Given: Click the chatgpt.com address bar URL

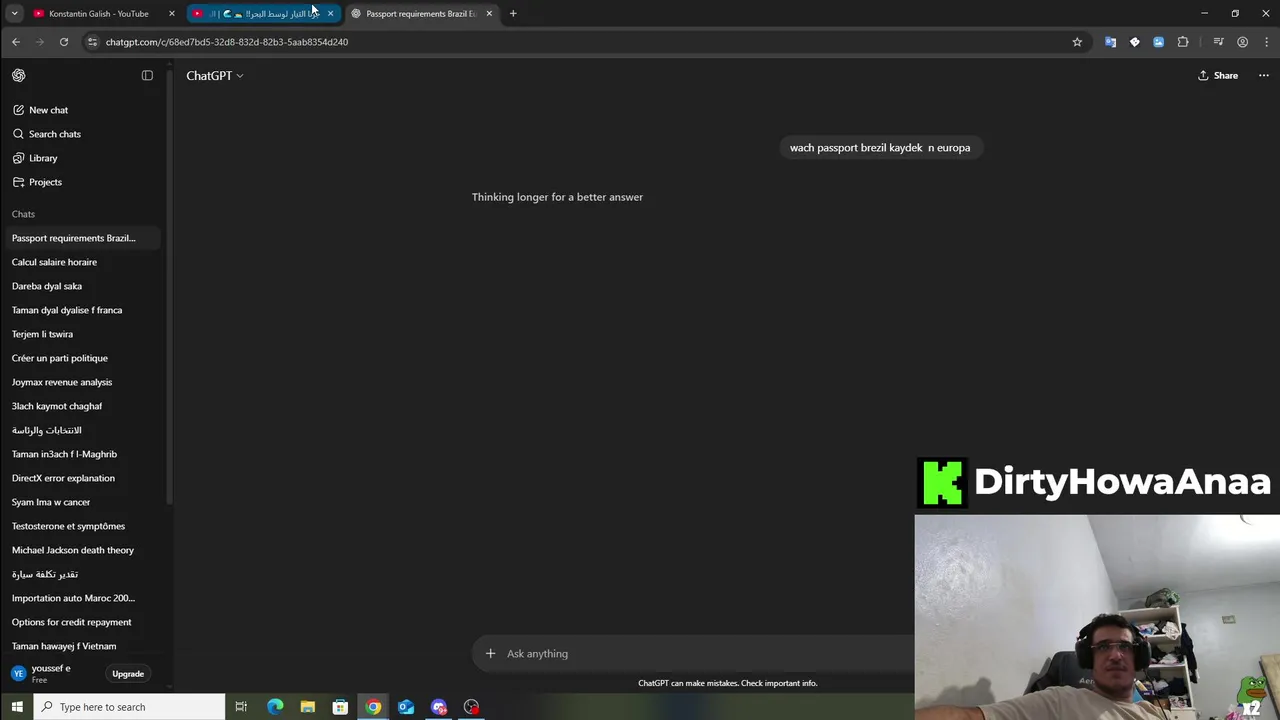Looking at the screenshot, I should coord(227,42).
